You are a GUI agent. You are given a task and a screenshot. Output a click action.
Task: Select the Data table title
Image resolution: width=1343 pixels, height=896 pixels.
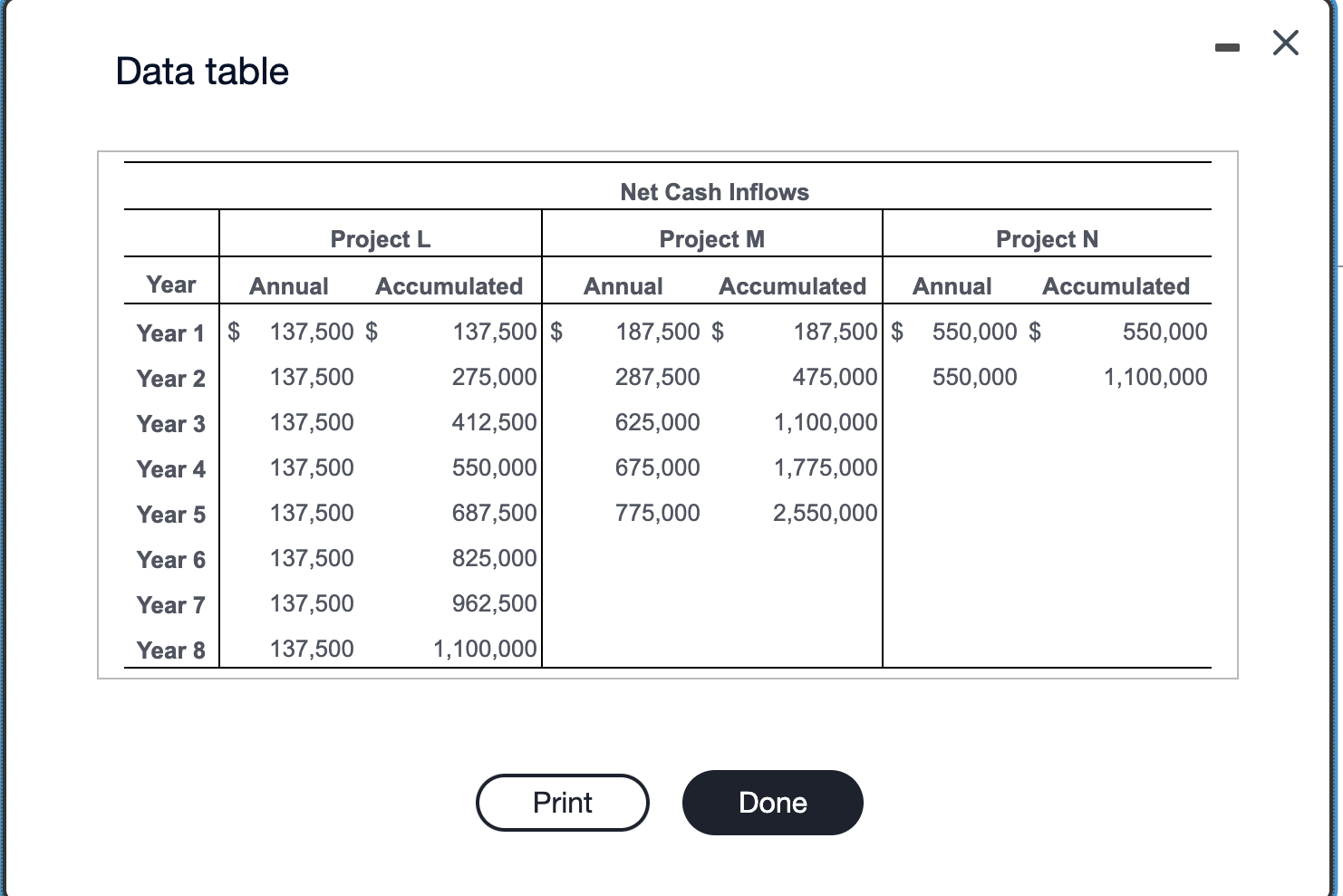(201, 71)
